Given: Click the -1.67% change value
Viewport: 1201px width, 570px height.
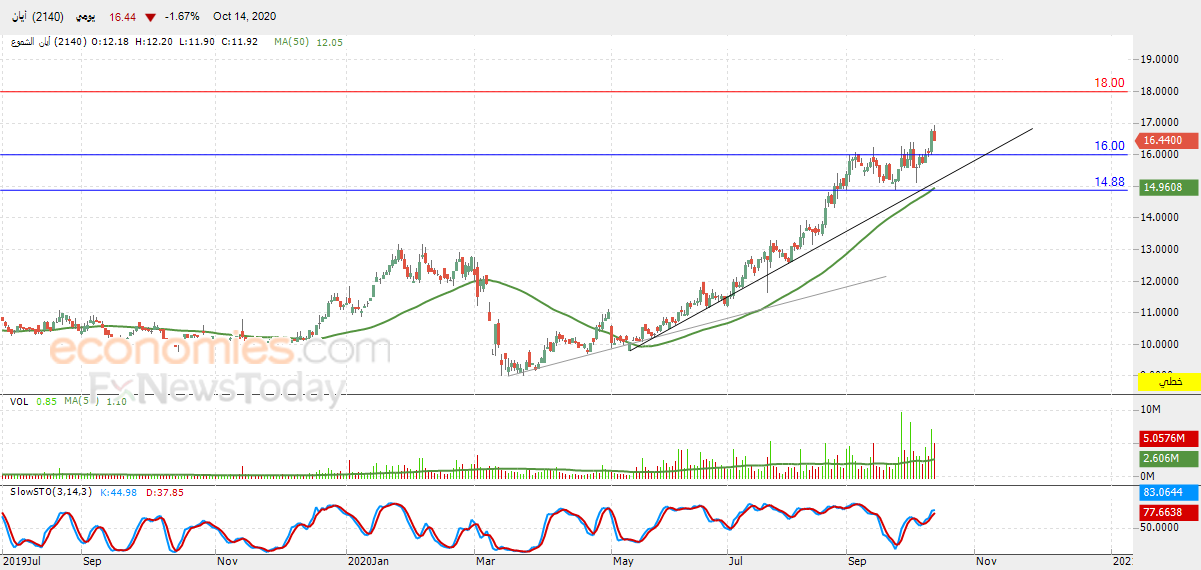Looking at the screenshot, I should (182, 17).
